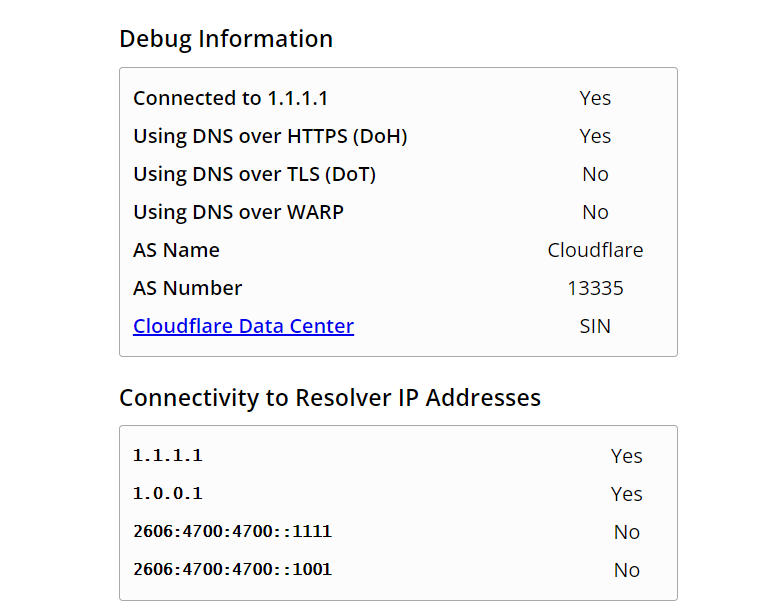Image resolution: width=766 pixels, height=607 pixels.
Task: Select the Using DNS over WARP label
Action: click(238, 212)
